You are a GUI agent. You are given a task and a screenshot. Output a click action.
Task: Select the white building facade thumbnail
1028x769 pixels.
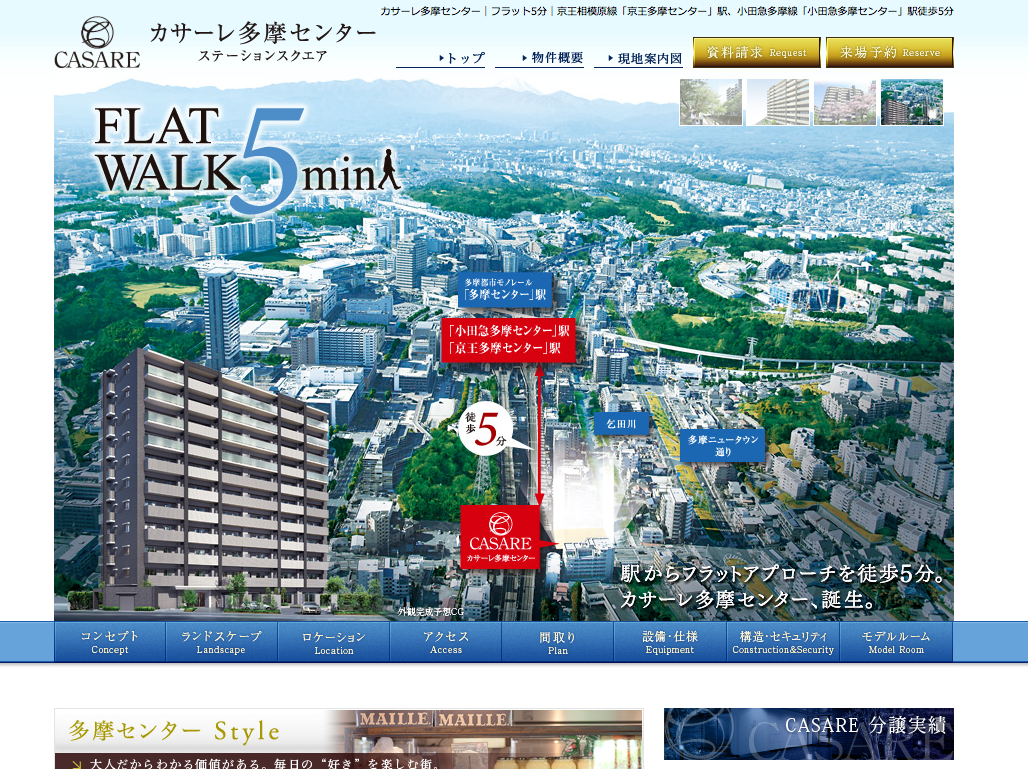tap(777, 102)
